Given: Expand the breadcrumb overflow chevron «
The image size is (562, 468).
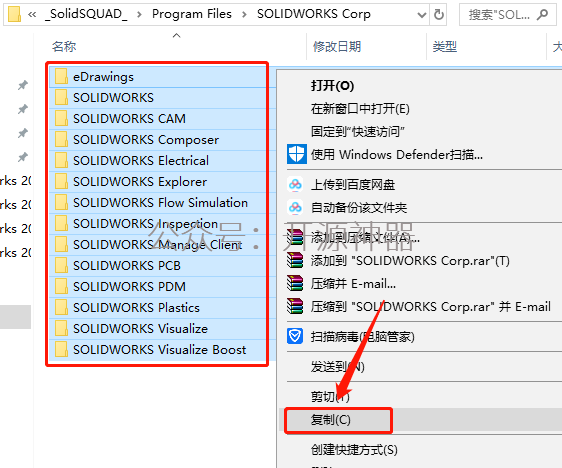Looking at the screenshot, I should [x=32, y=14].
